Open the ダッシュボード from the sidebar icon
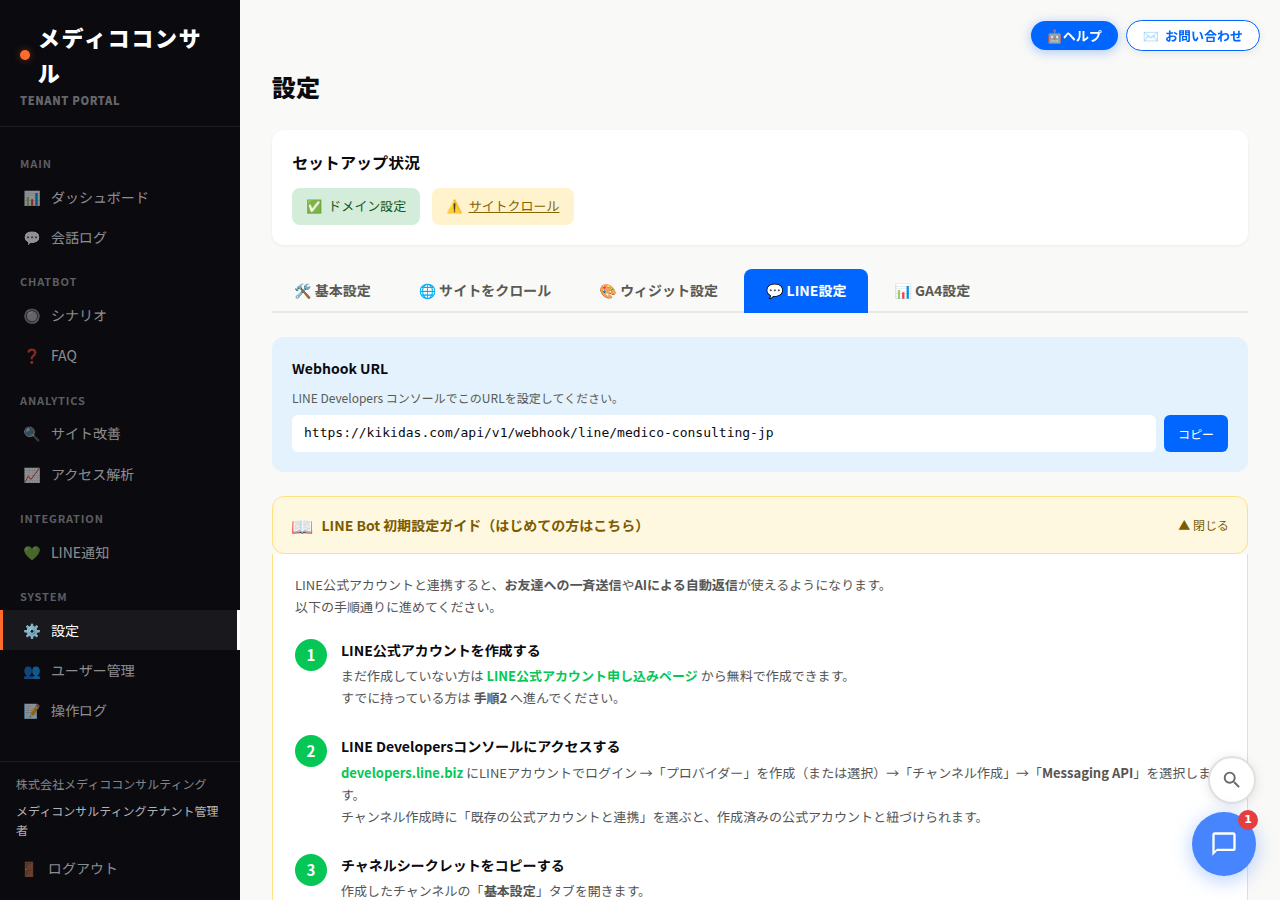Screen dimensions: 1280x900 [33, 197]
